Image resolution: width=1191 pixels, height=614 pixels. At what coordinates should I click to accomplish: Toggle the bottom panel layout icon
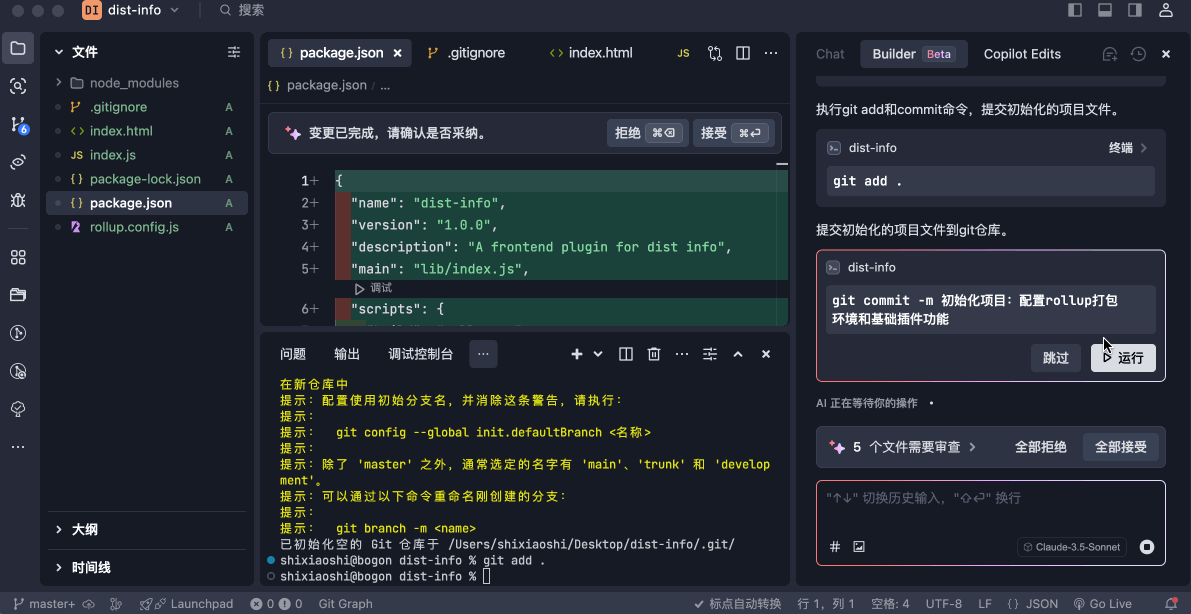pos(1105,10)
